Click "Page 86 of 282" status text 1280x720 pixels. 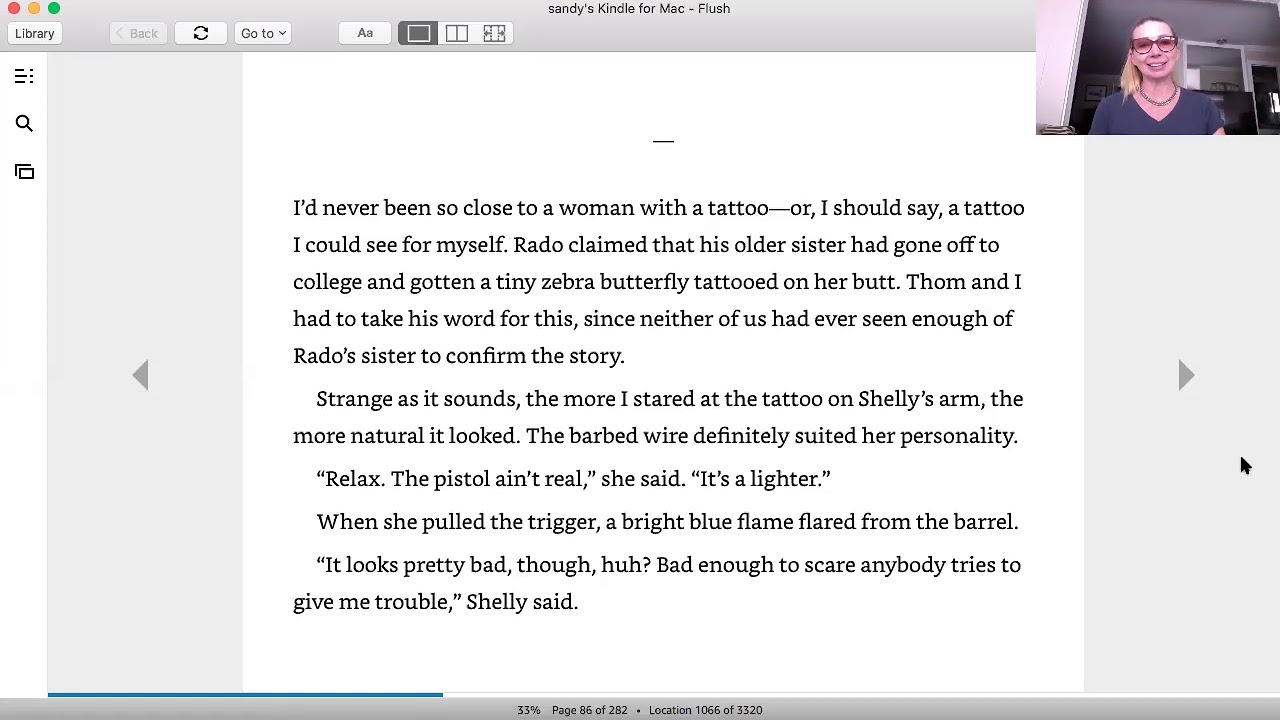coord(589,710)
